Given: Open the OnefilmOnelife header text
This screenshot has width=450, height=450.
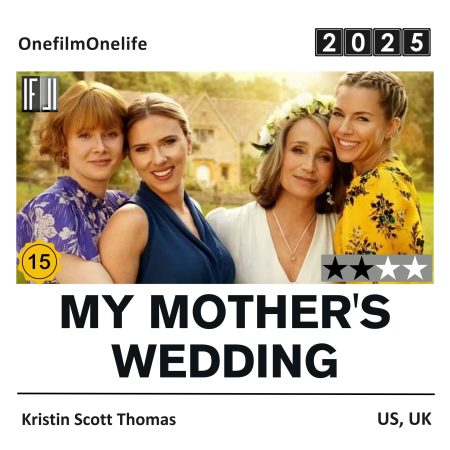Looking at the screenshot, I should point(83,44).
